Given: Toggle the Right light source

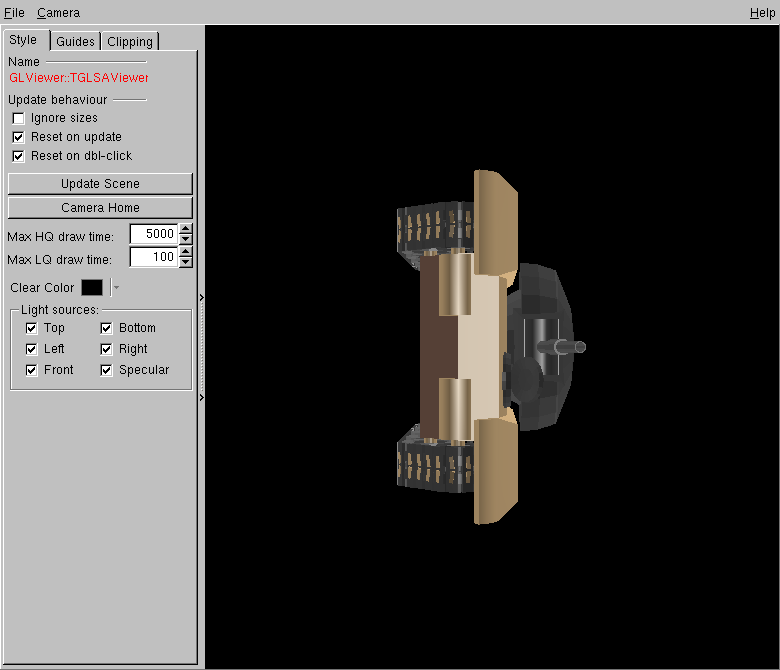Looking at the screenshot, I should [x=106, y=349].
